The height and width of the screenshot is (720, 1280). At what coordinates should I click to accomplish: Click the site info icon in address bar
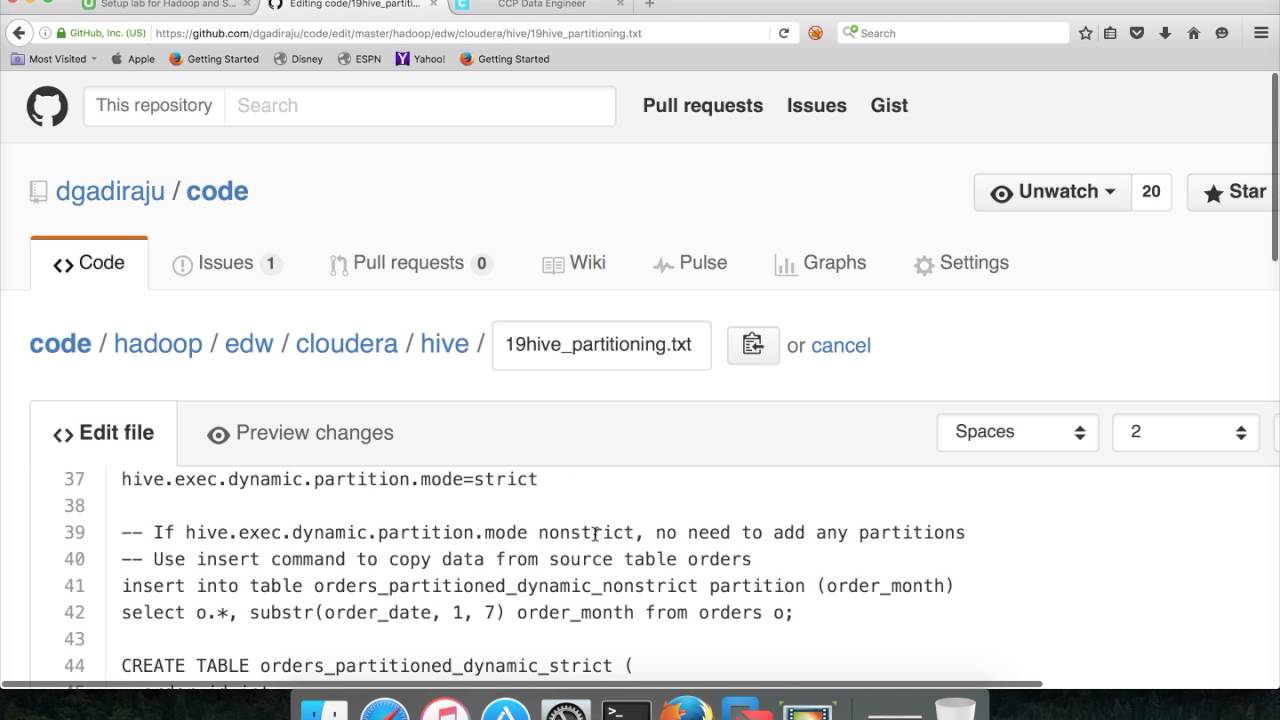pos(45,33)
